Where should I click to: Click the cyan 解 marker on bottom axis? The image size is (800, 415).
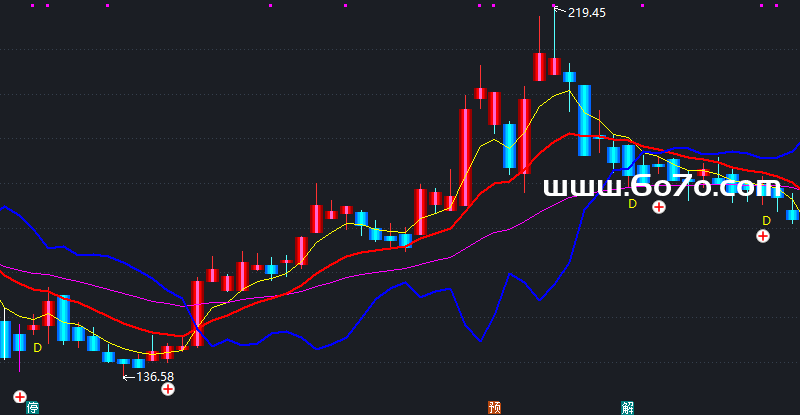(627, 408)
